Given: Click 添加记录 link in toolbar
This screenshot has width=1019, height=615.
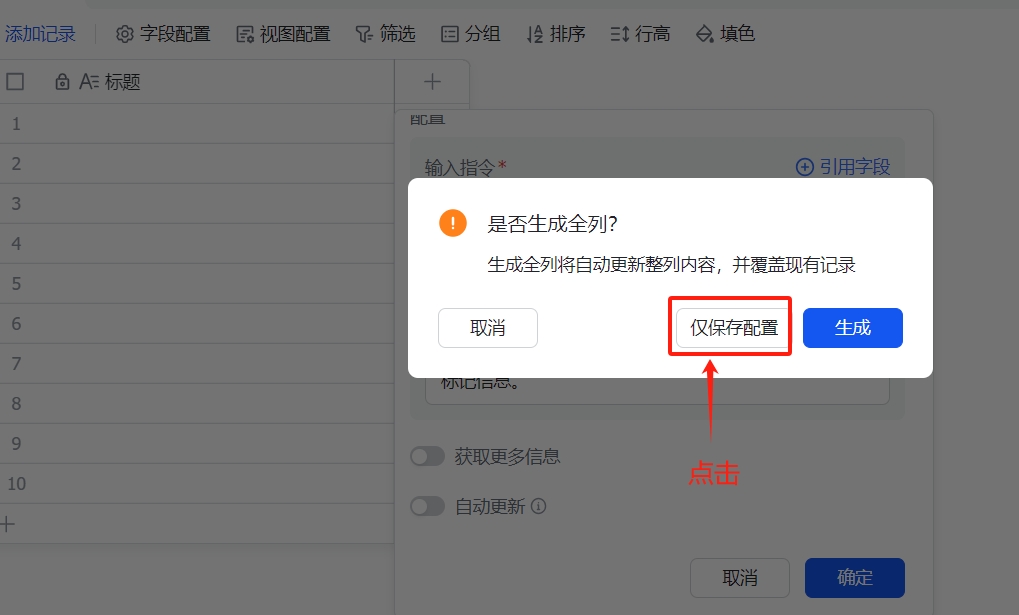Looking at the screenshot, I should 40,34.
